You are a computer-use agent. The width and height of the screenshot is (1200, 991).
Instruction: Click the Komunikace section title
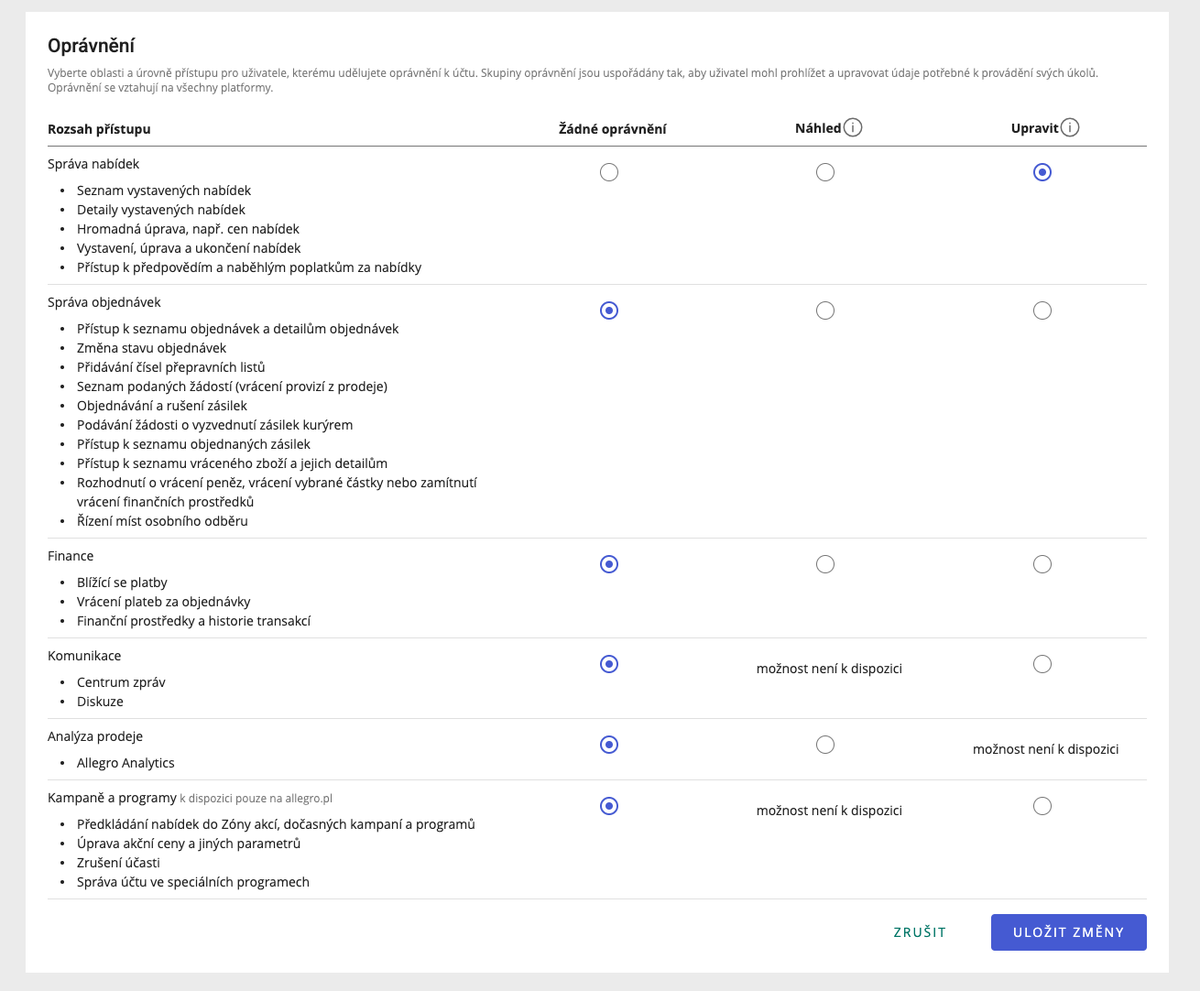[84, 655]
